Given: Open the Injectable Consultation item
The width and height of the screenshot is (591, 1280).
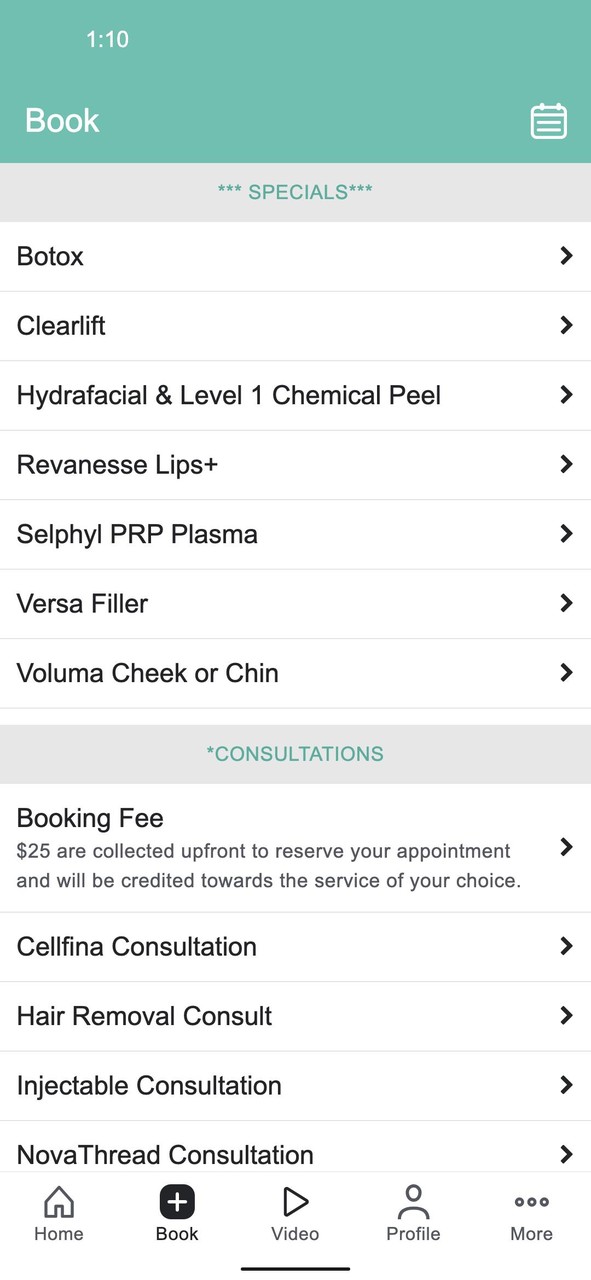Looking at the screenshot, I should click(x=295, y=1085).
